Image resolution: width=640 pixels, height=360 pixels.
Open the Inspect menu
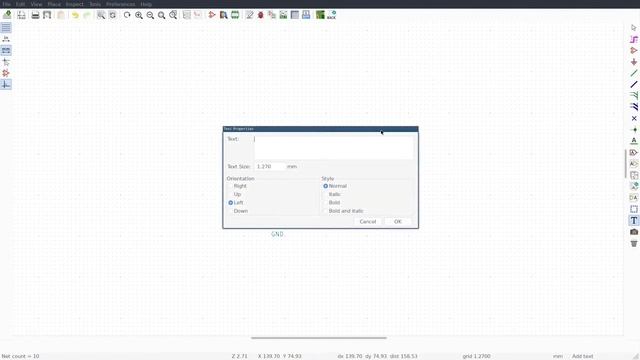pyautogui.click(x=75, y=4)
